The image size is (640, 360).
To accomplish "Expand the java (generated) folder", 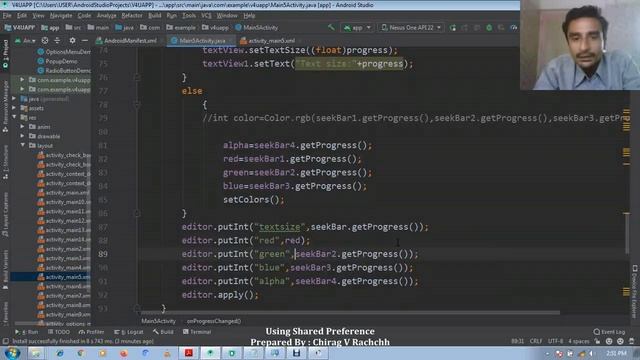I will click(x=14, y=98).
